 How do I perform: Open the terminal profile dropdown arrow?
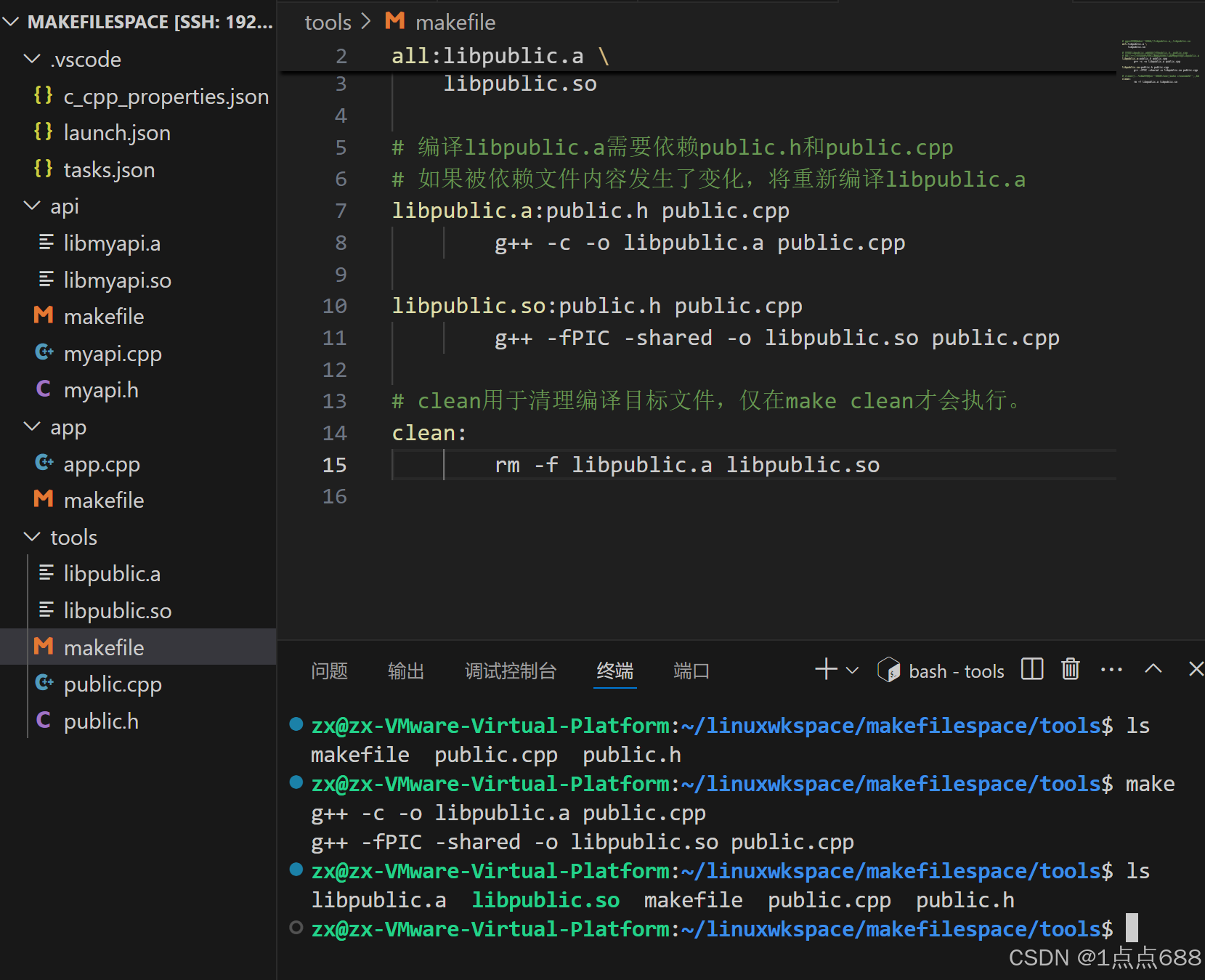[851, 670]
